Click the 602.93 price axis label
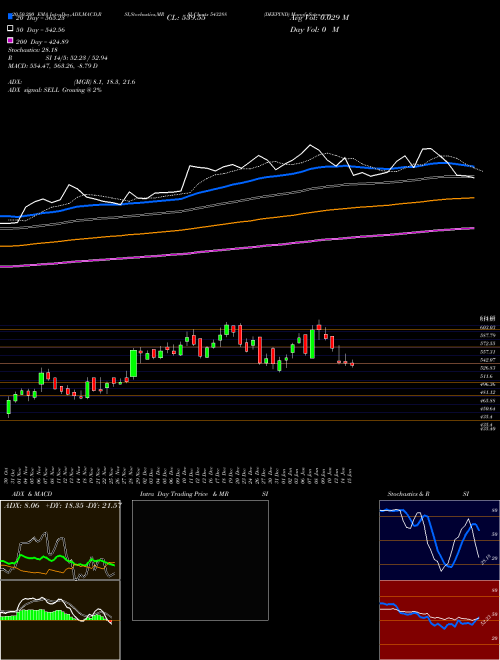500x660 pixels. coord(487,327)
